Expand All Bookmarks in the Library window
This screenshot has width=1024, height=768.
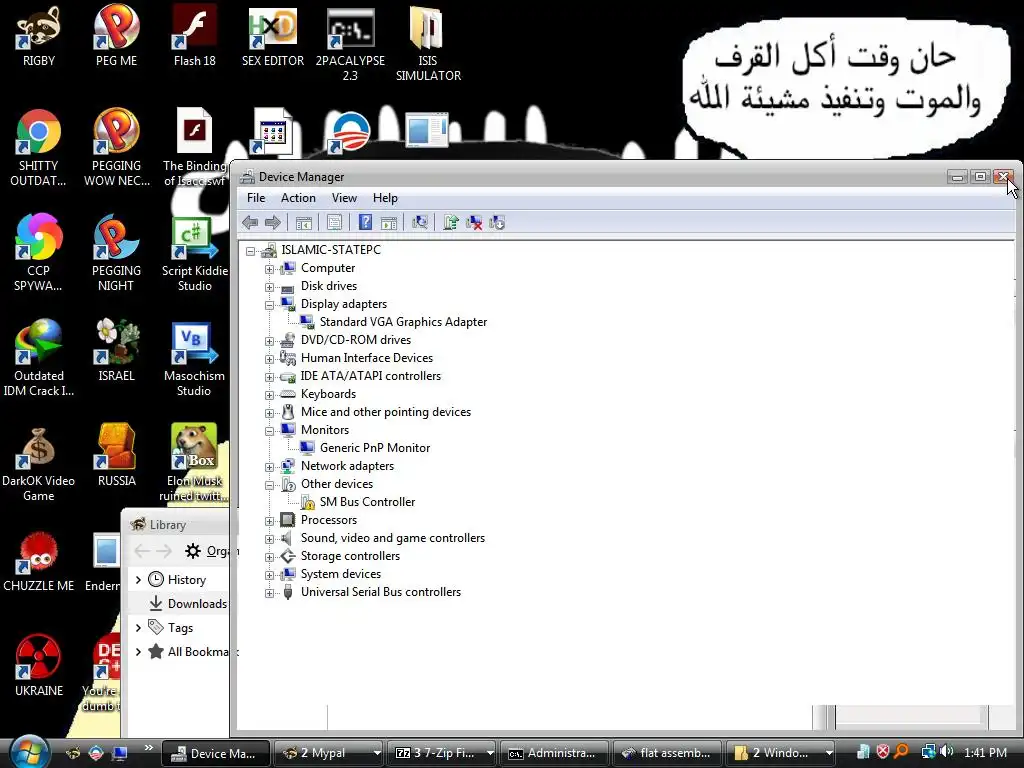pyautogui.click(x=138, y=652)
